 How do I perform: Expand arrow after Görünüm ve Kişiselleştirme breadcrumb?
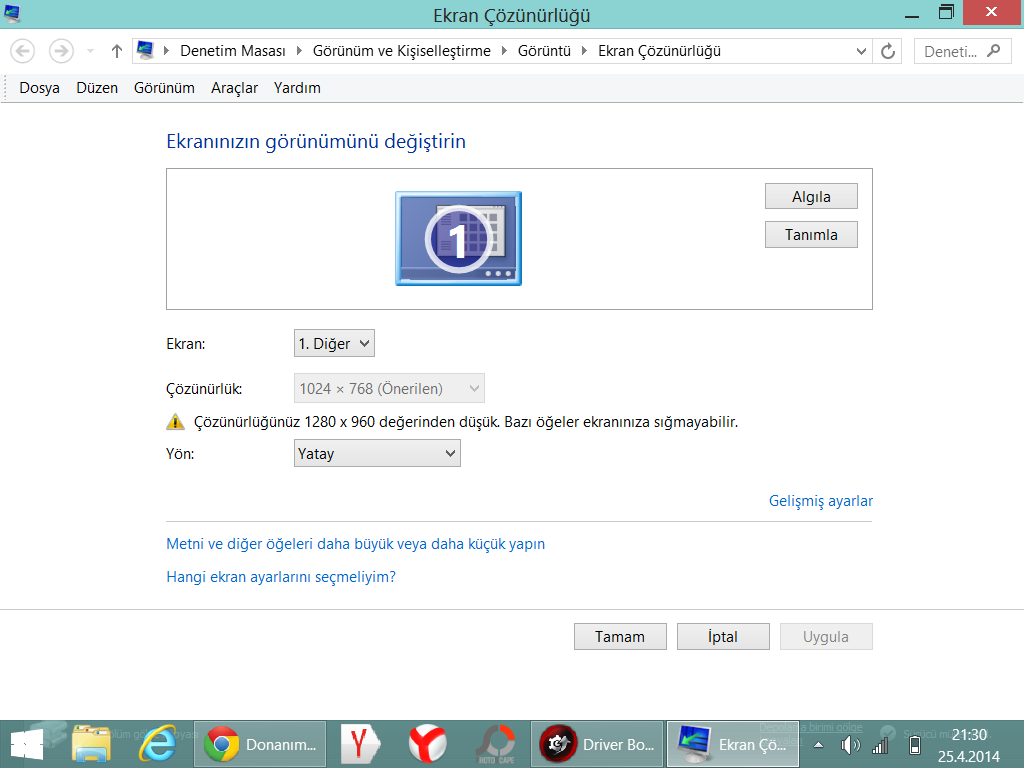pos(504,51)
